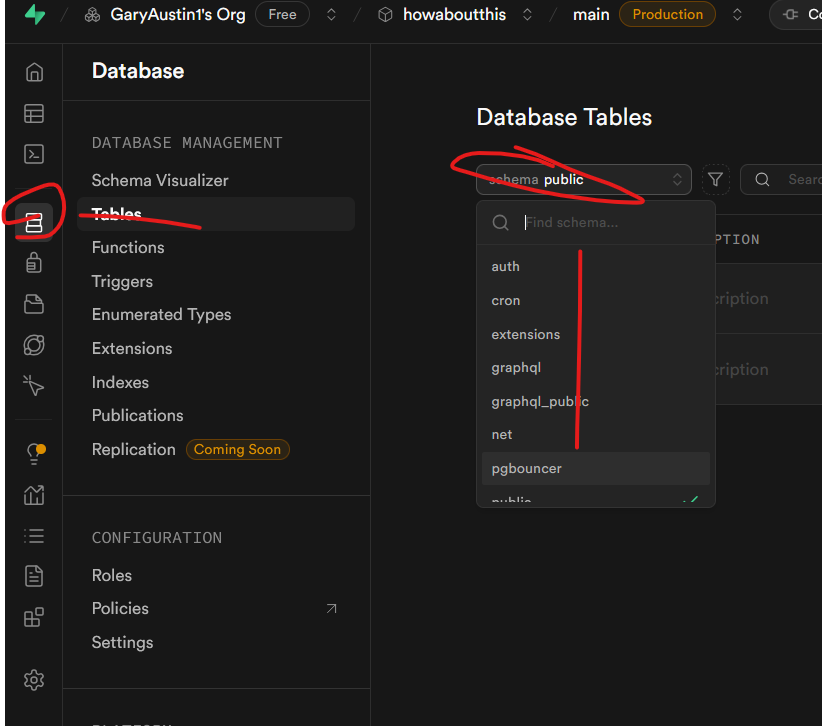
Task: Open the project Home icon in sidebar
Action: tap(34, 73)
